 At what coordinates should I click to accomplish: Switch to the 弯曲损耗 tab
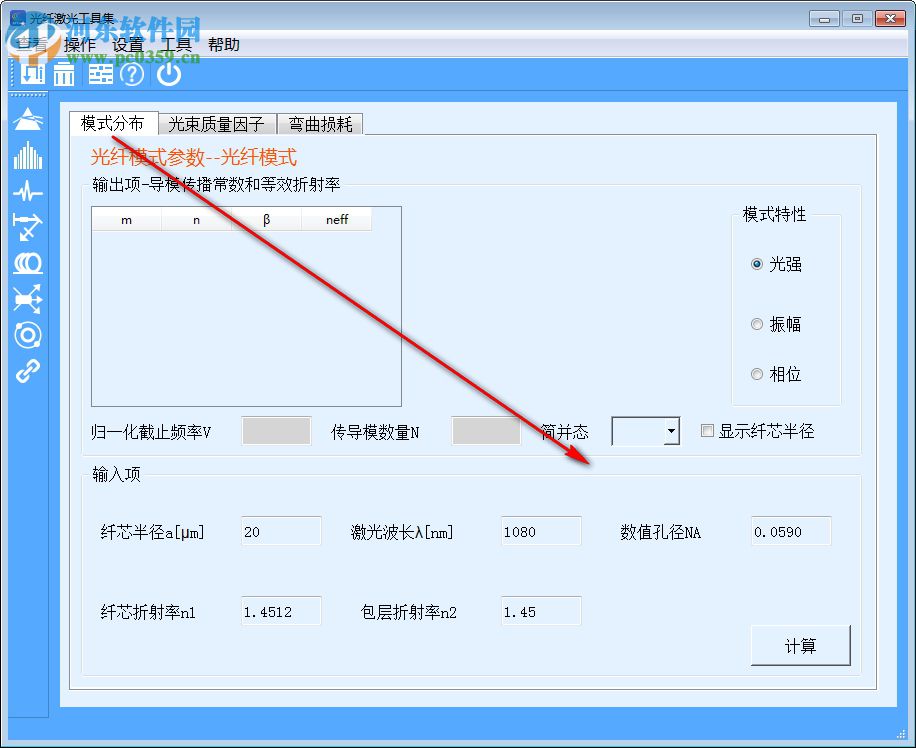click(320, 124)
